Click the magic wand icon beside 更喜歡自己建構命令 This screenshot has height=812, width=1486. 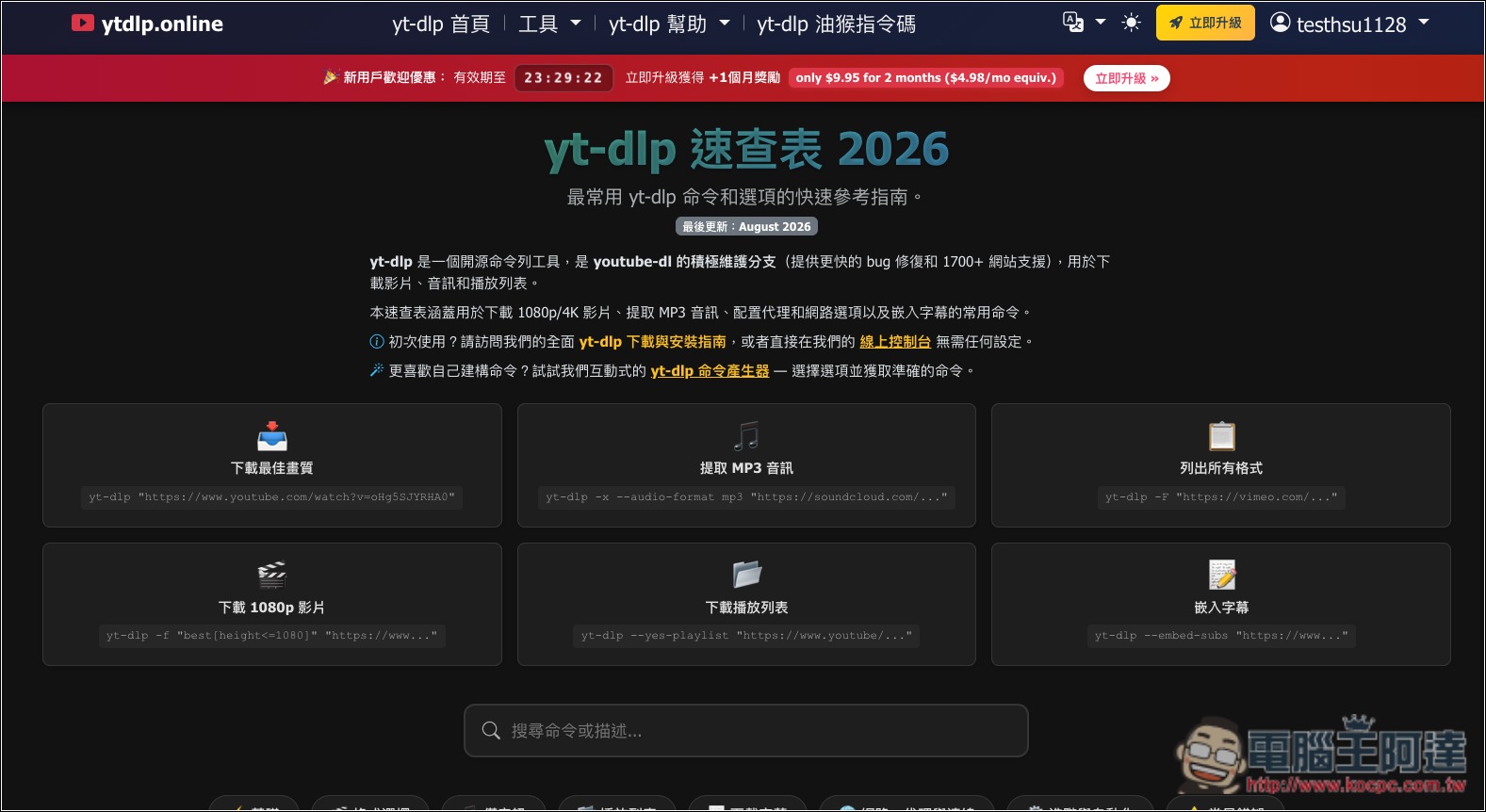click(377, 371)
